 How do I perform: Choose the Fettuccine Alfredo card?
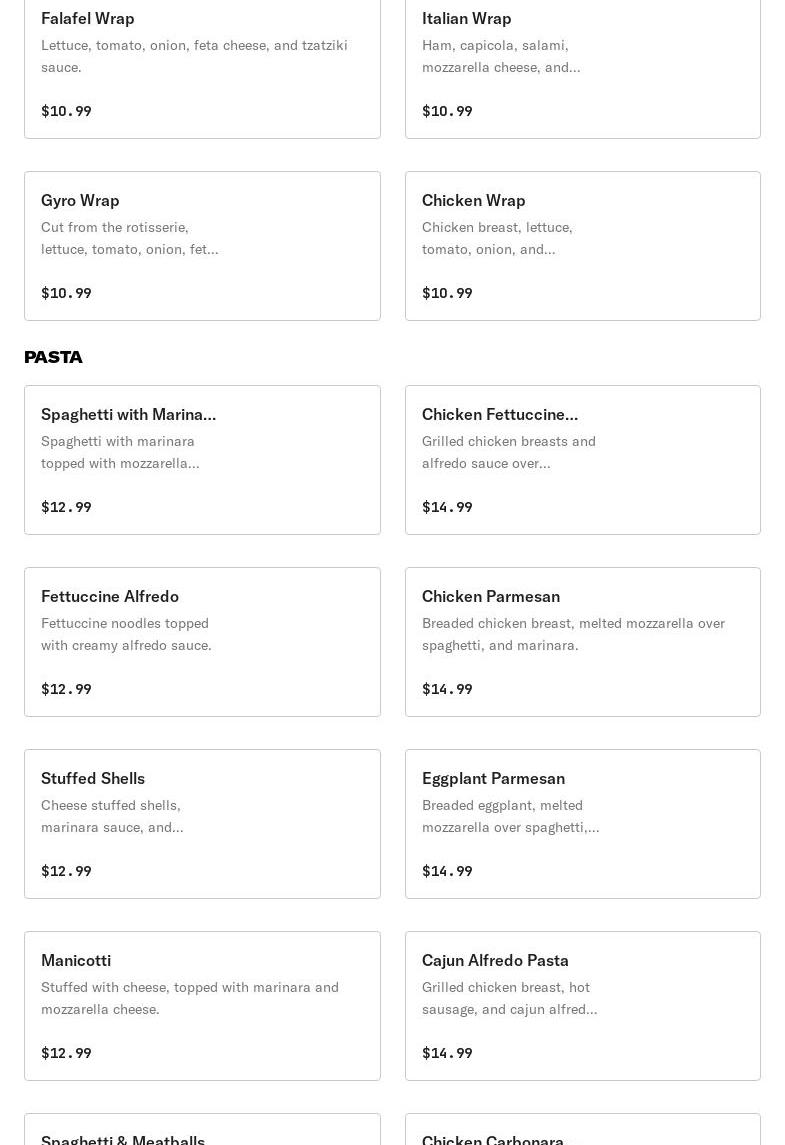(202, 642)
